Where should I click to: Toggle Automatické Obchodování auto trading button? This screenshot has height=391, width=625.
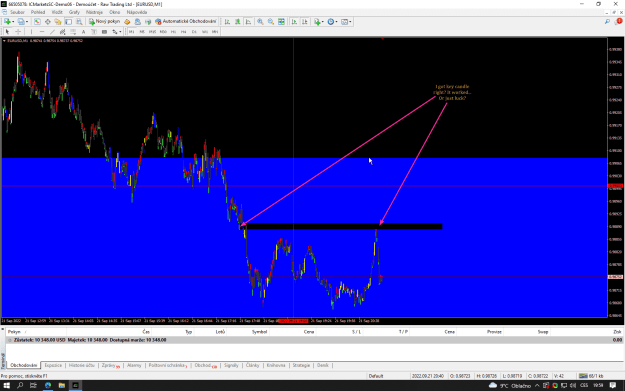(x=186, y=22)
